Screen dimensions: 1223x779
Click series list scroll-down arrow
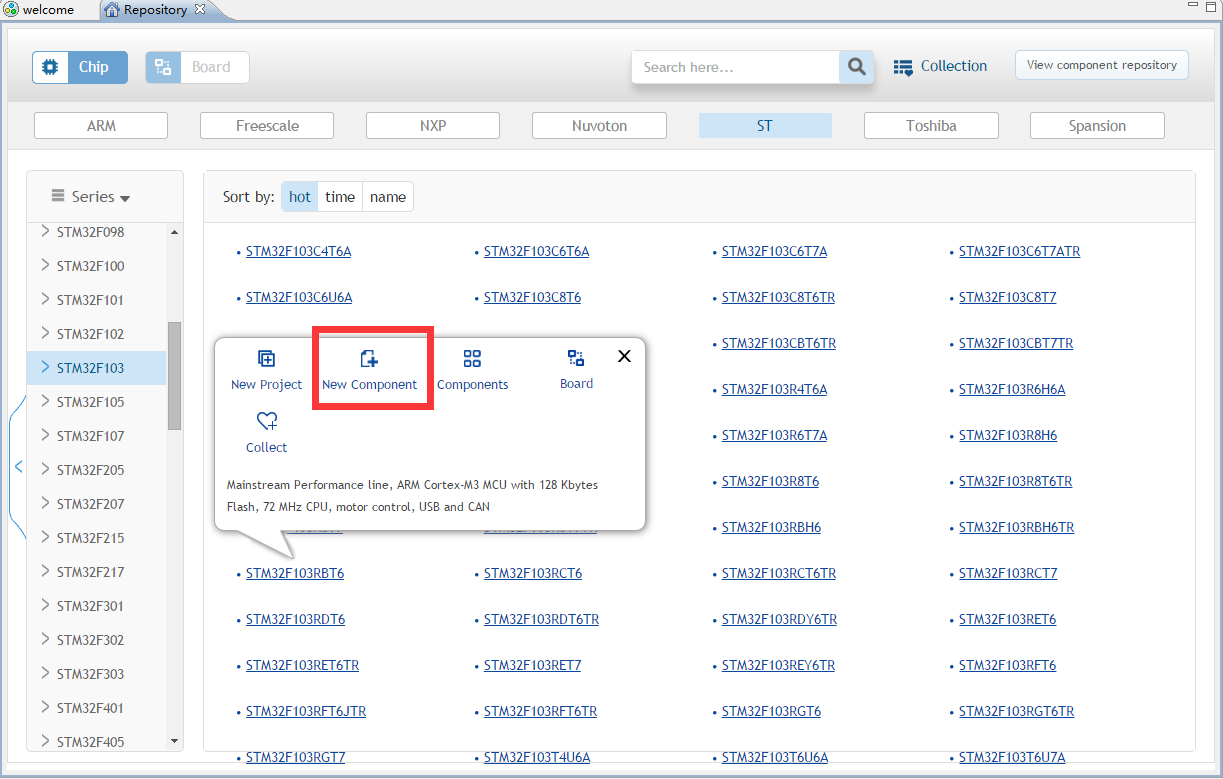click(174, 741)
